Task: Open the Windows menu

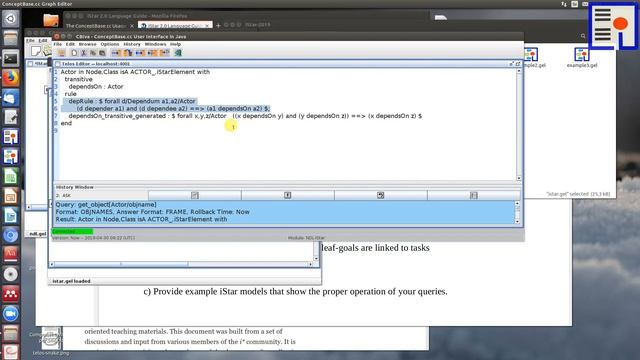Action: [x=156, y=44]
